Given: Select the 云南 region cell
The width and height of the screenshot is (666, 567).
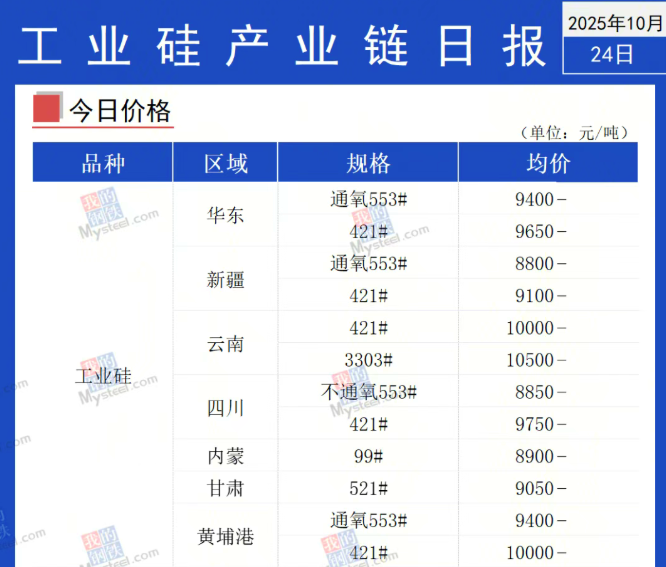Looking at the screenshot, I should (x=226, y=344).
